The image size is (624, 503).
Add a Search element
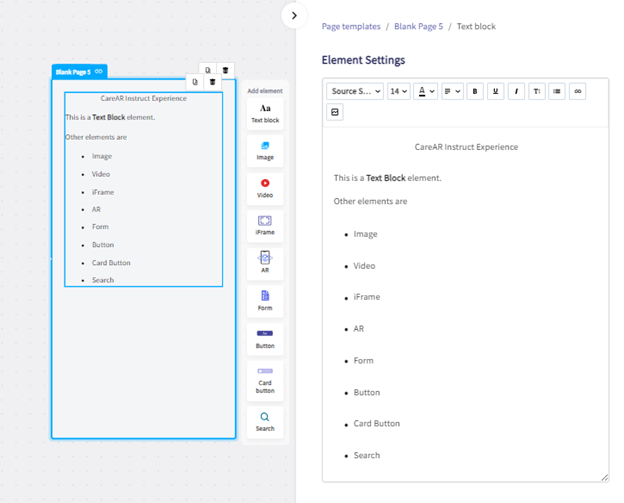click(x=265, y=422)
